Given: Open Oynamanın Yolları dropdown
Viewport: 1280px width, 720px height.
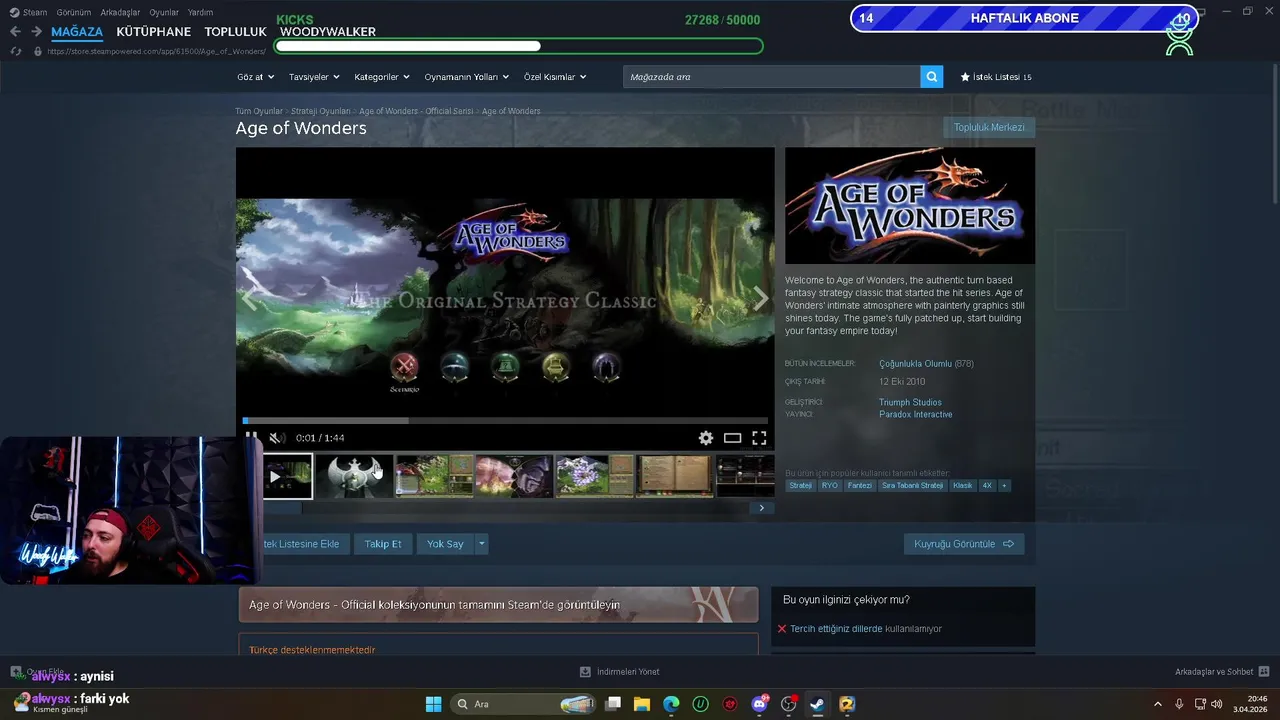Looking at the screenshot, I should (467, 77).
